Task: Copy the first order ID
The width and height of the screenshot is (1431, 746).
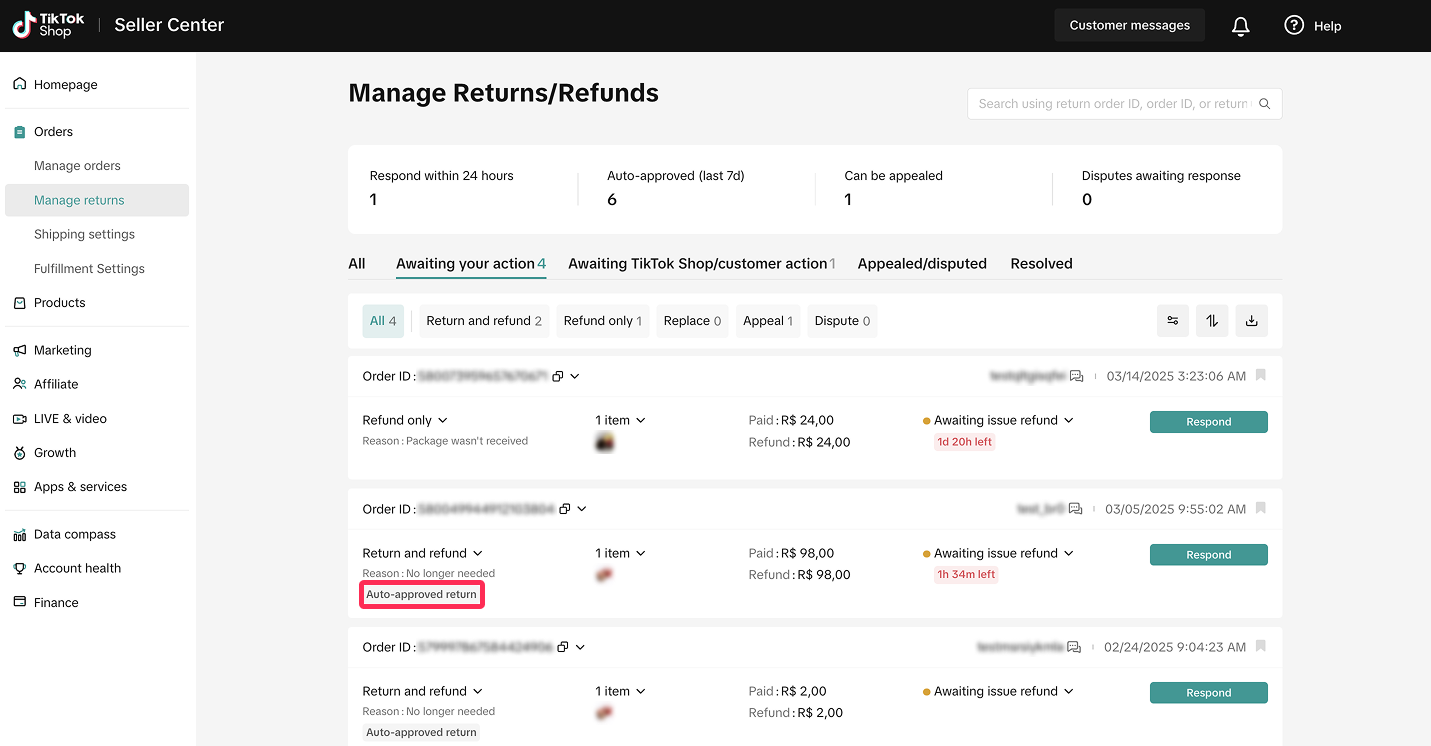Action: 558,376
